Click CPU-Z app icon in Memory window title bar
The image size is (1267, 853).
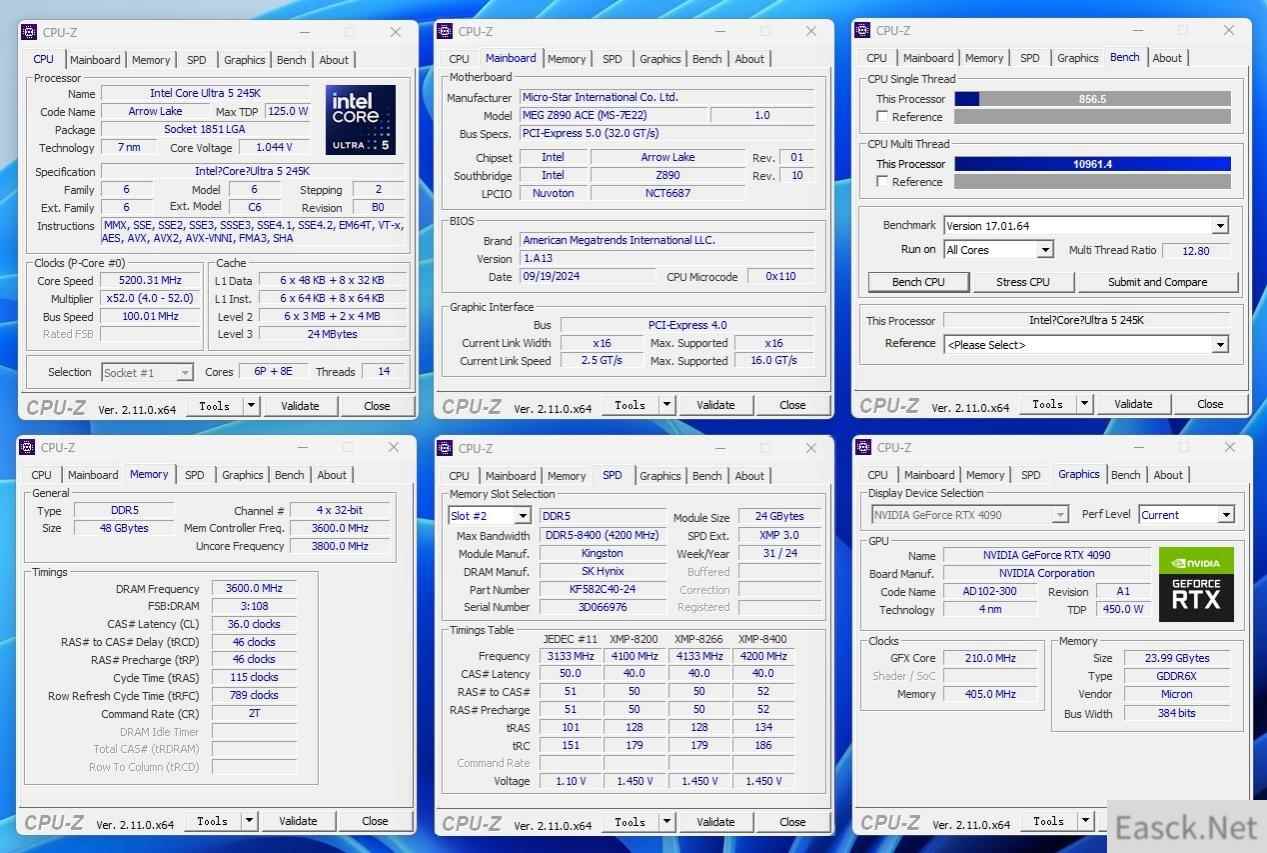click(28, 448)
